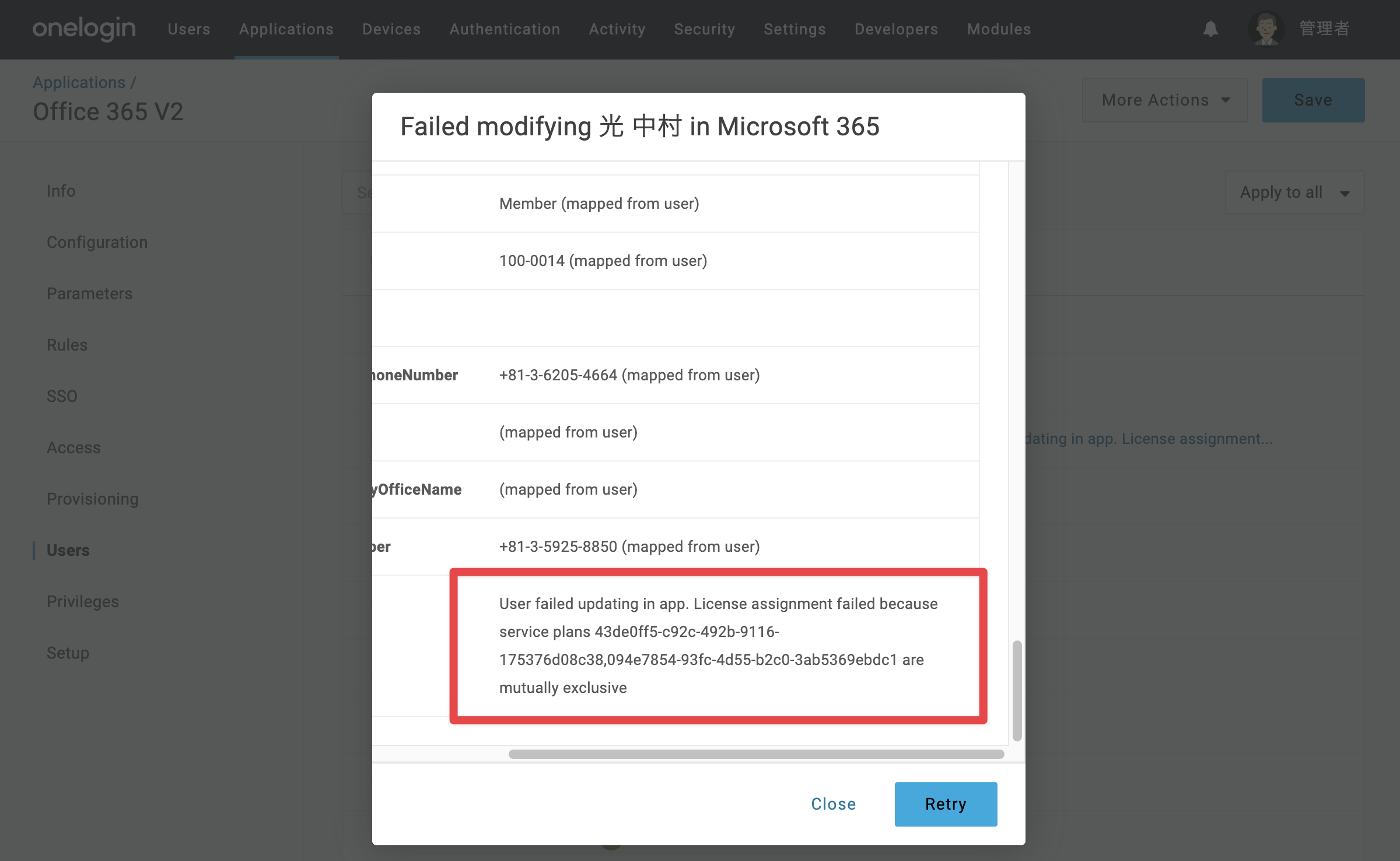The width and height of the screenshot is (1400, 861).
Task: Click the OfficeName field label
Action: click(x=417, y=489)
